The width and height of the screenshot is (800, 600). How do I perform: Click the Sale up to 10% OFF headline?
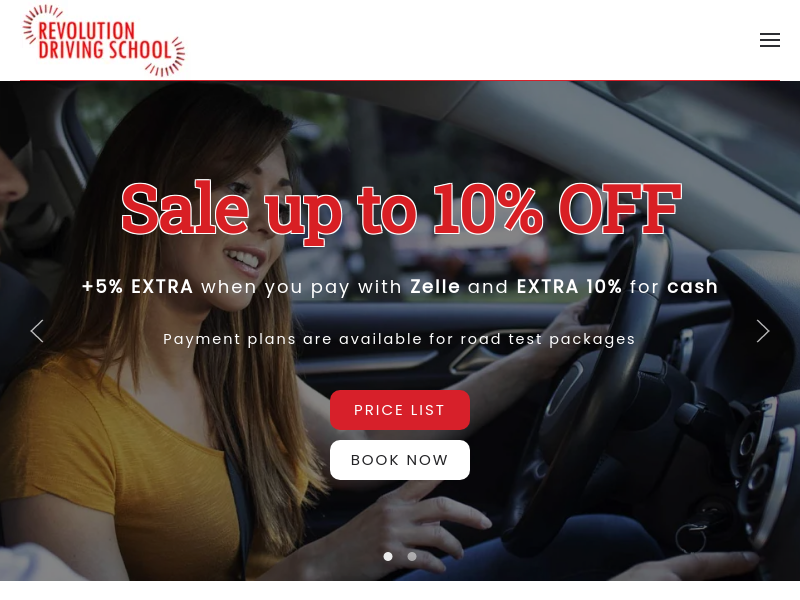402,210
